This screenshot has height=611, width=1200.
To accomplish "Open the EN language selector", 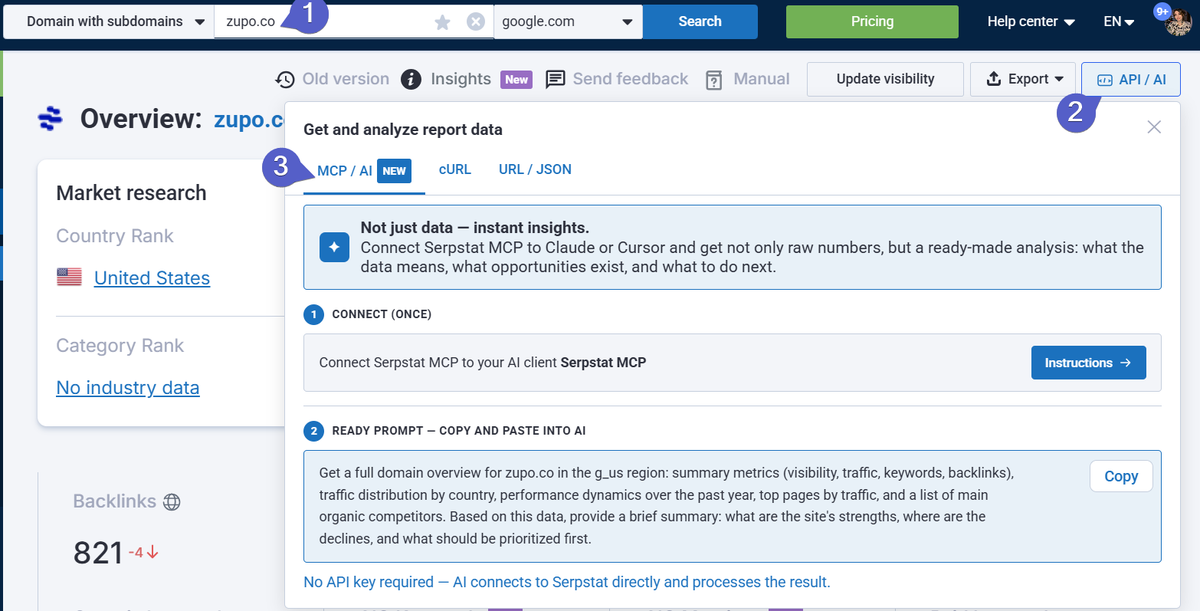I will pos(1119,21).
